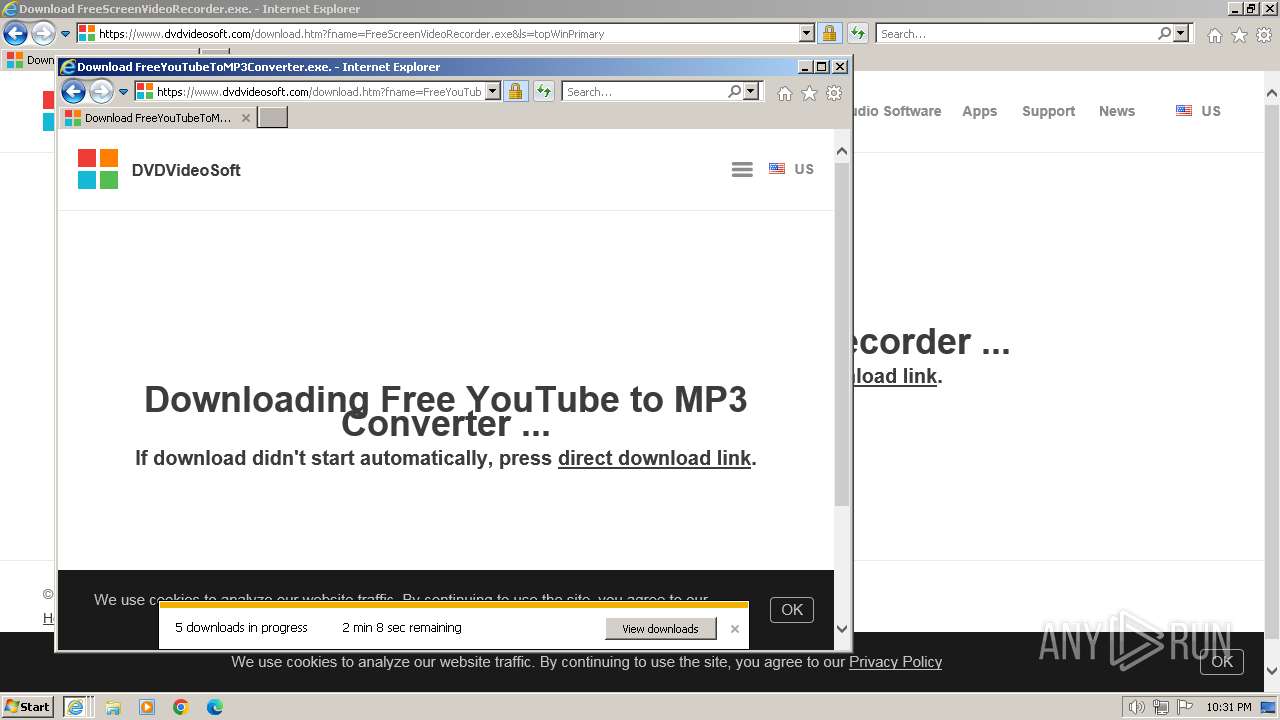1280x720 pixels.
Task: Click the front window address bar URL
Action: pyautogui.click(x=318, y=92)
